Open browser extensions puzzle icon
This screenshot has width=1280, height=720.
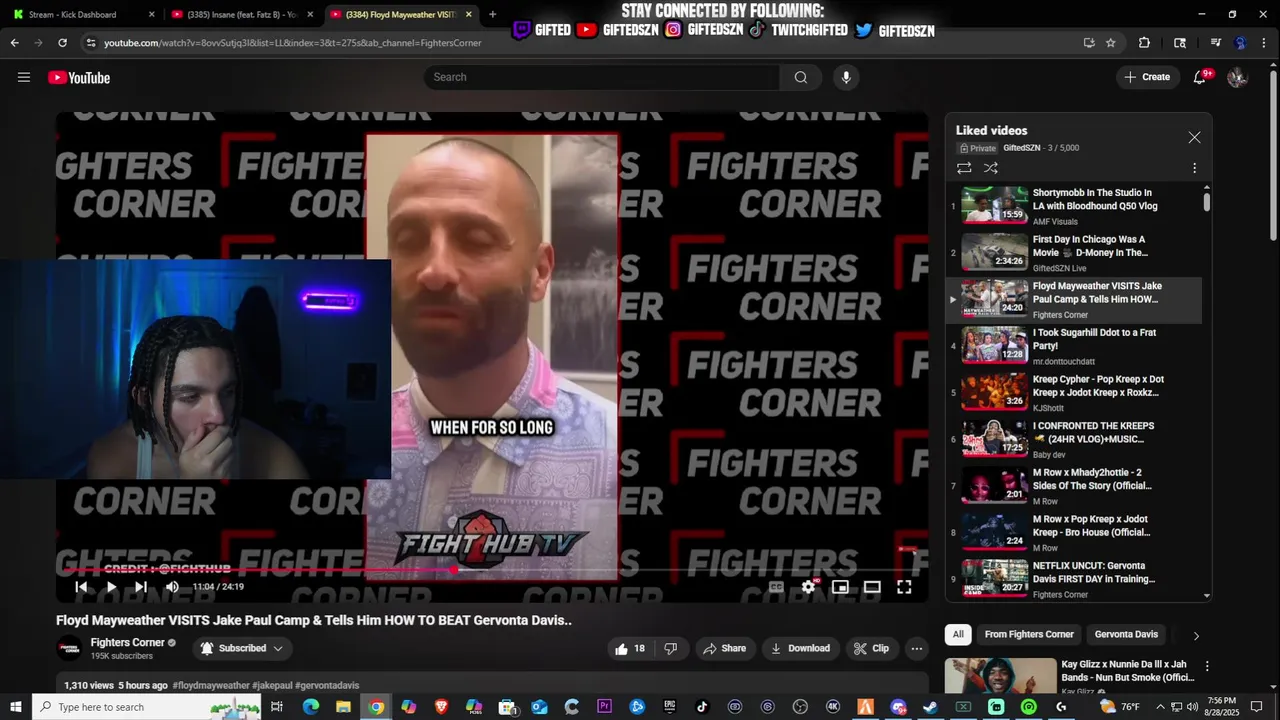1144,43
